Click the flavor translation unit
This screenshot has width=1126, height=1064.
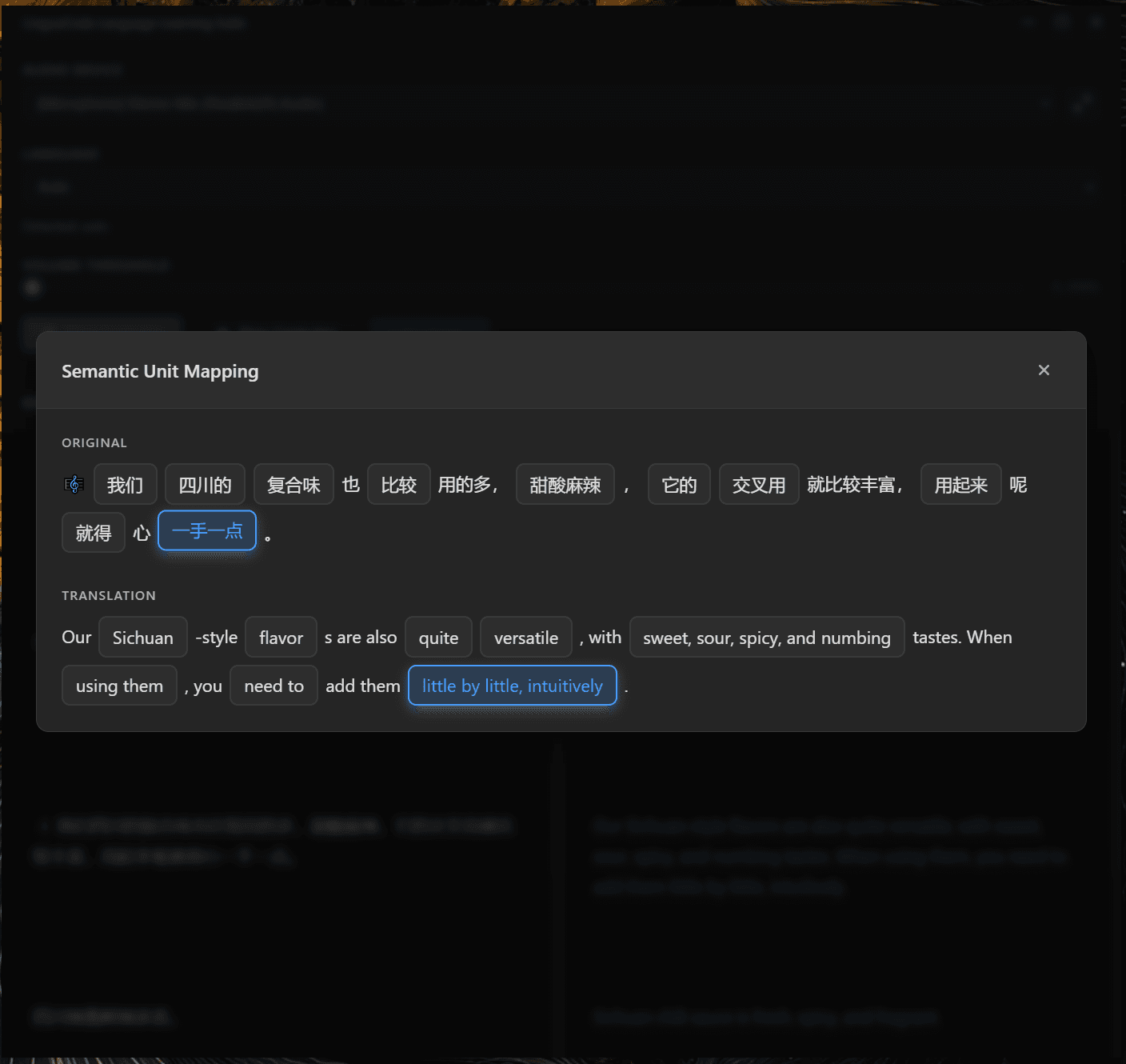point(281,638)
